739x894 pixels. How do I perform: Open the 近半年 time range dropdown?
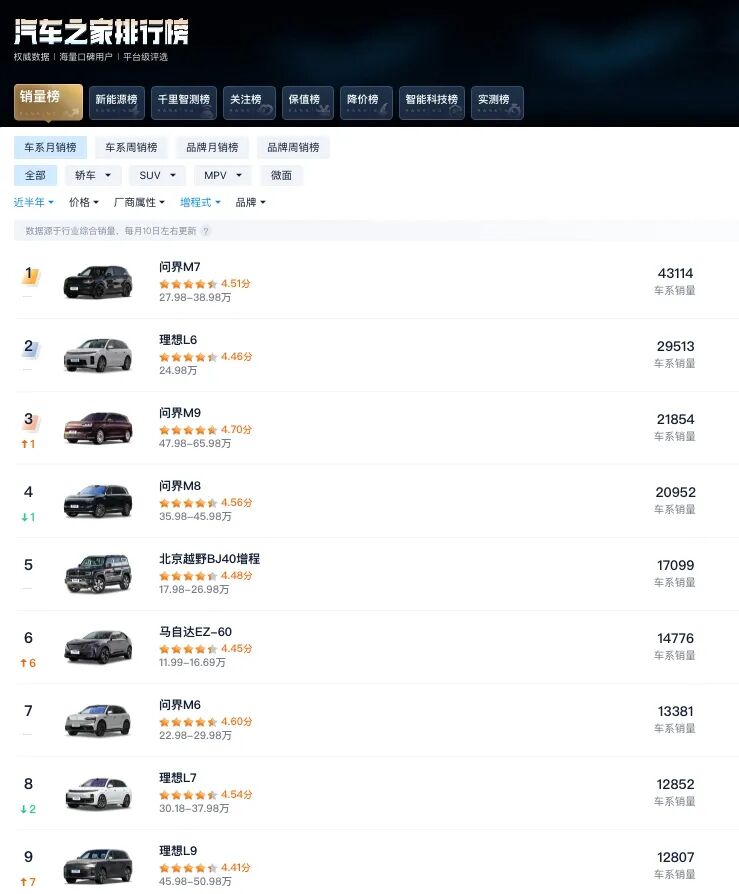point(34,202)
